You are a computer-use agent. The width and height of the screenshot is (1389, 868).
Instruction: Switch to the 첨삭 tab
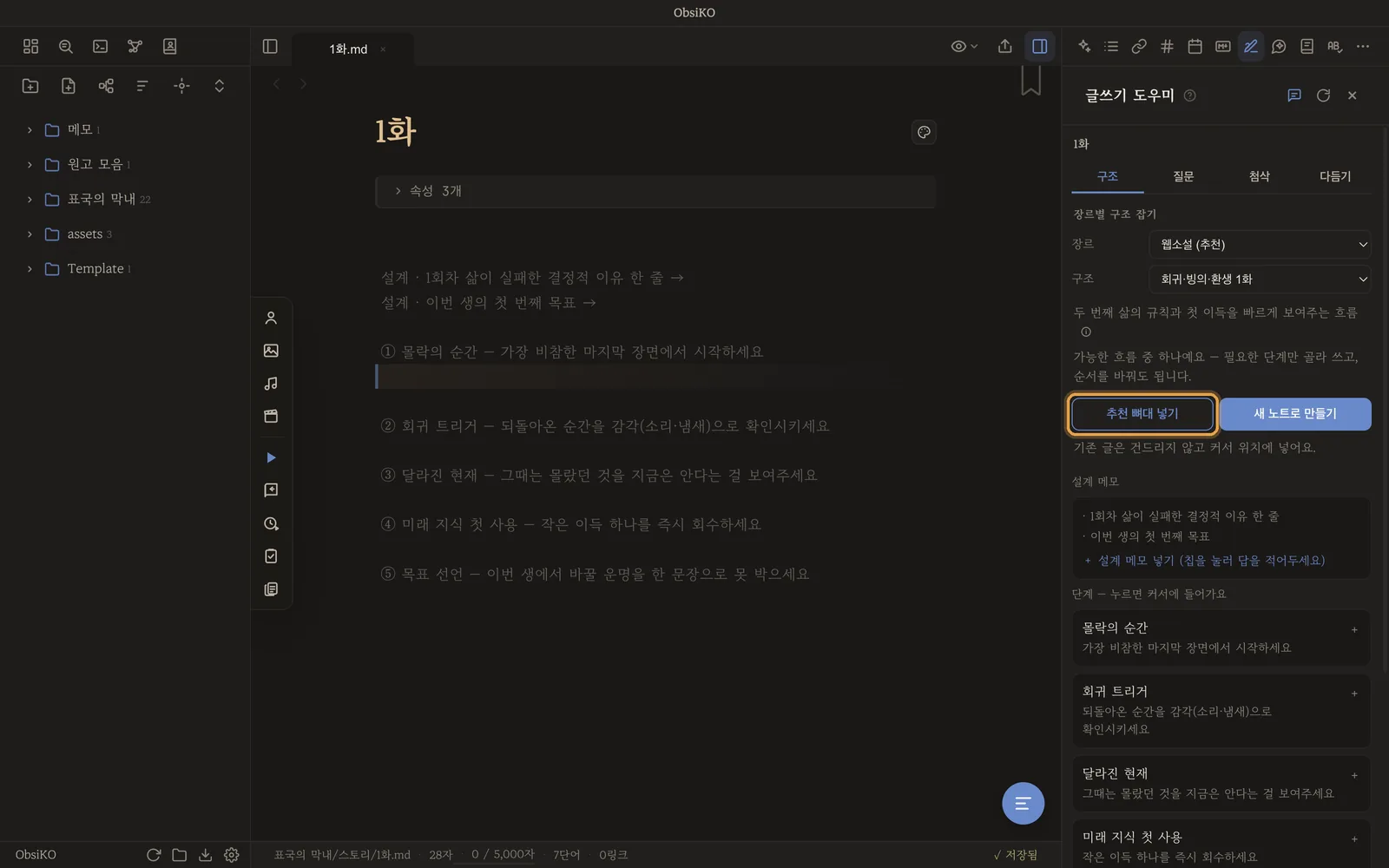pos(1259,177)
